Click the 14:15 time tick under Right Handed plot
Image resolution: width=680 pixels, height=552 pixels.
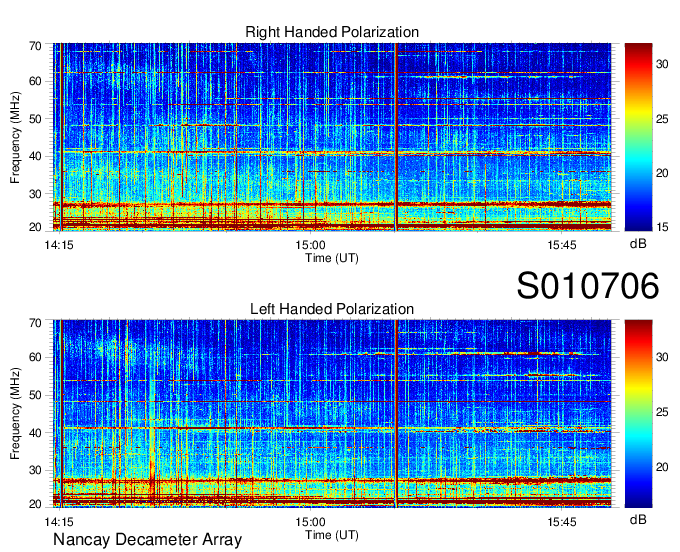click(59, 245)
